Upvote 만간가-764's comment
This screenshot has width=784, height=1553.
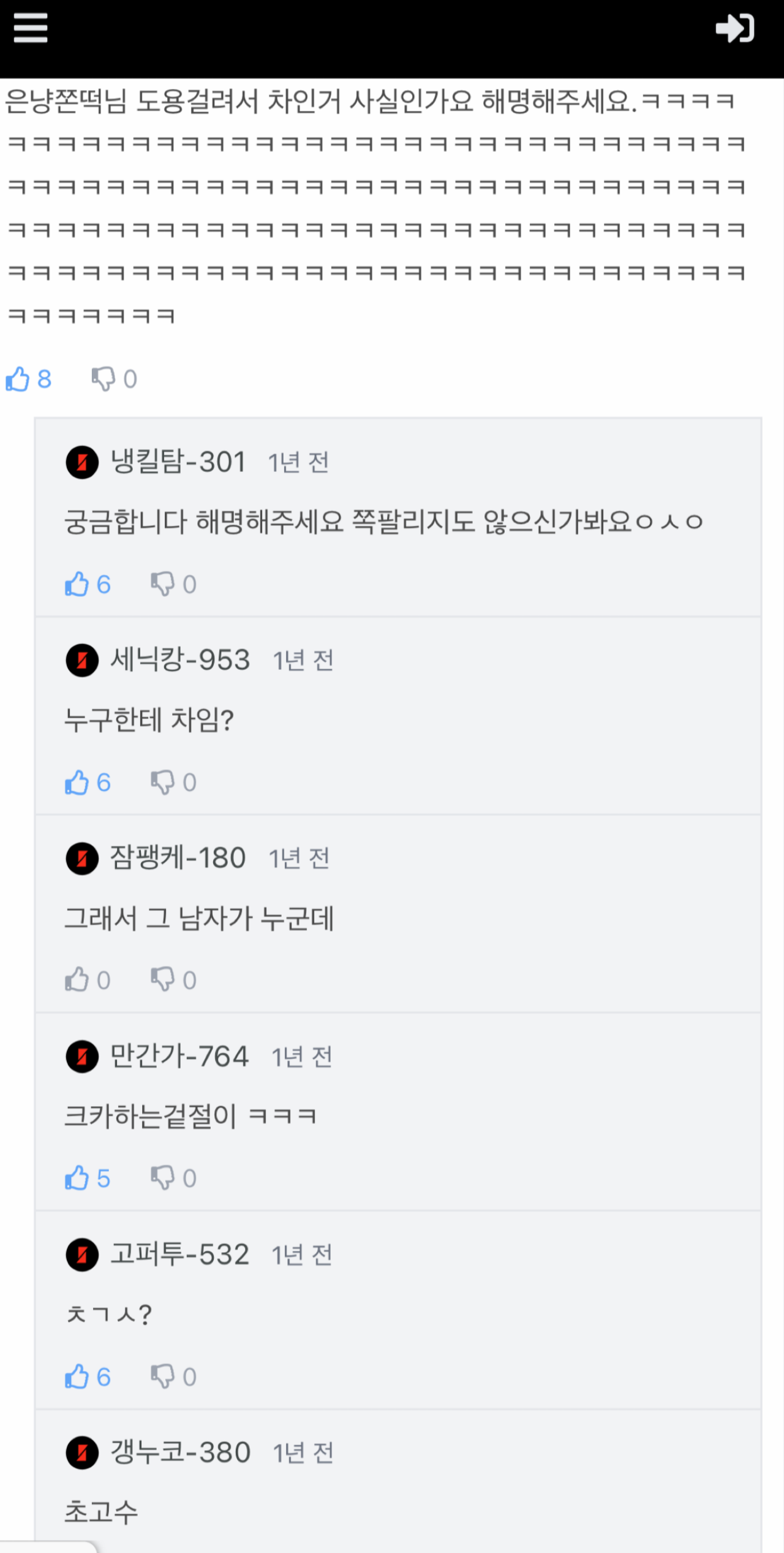pyautogui.click(x=77, y=1178)
